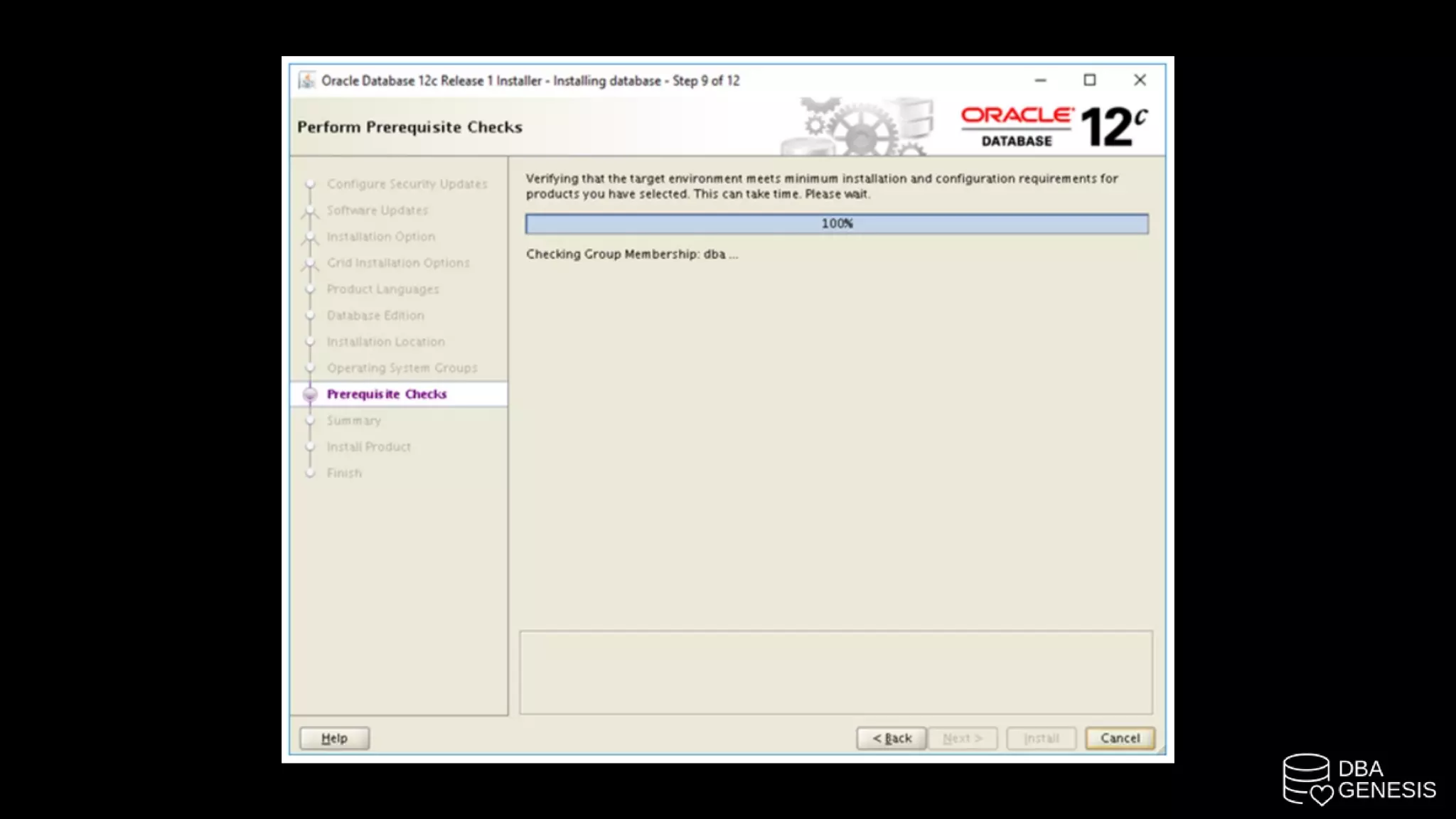Maximize the installer window
Screen dimensions: 1456x819
click(x=1089, y=80)
